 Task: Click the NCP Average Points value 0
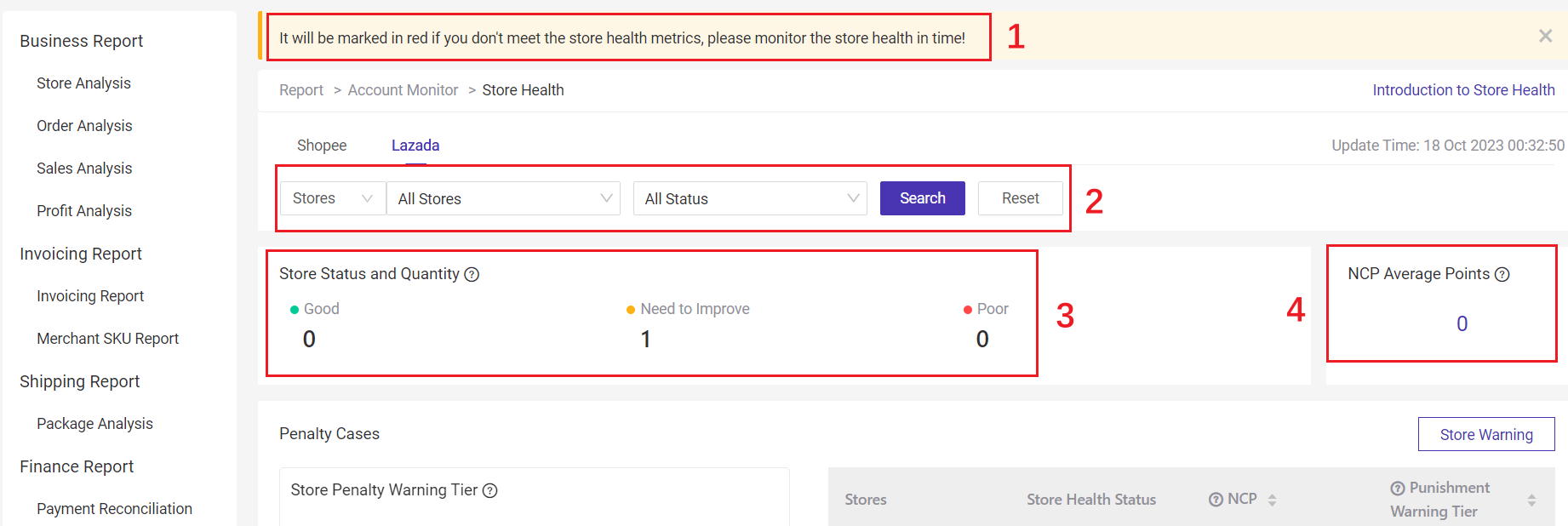point(1462,323)
